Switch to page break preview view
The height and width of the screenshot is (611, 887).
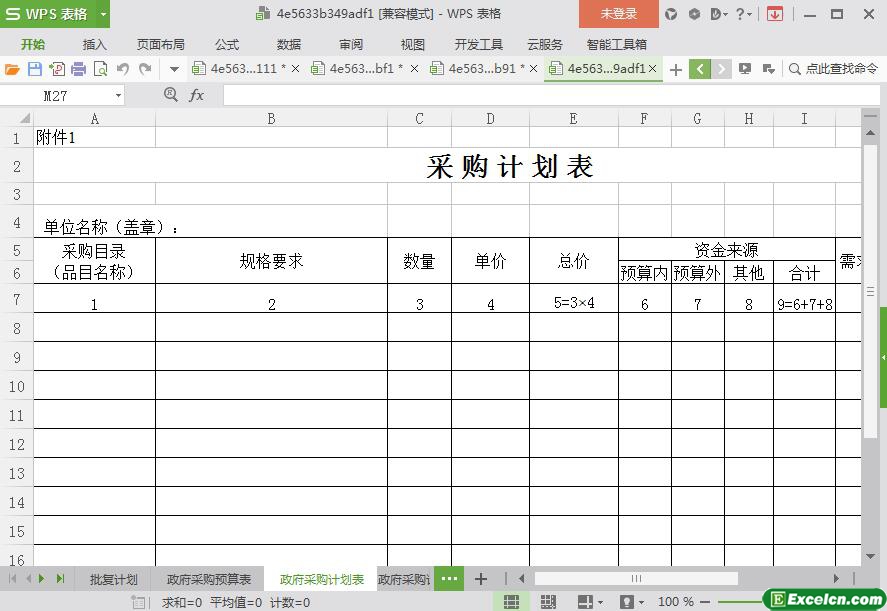point(548,602)
